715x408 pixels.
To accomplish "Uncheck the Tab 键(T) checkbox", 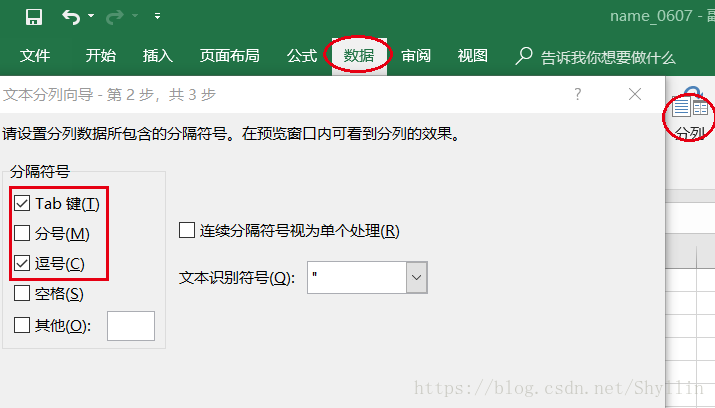I will [22, 203].
